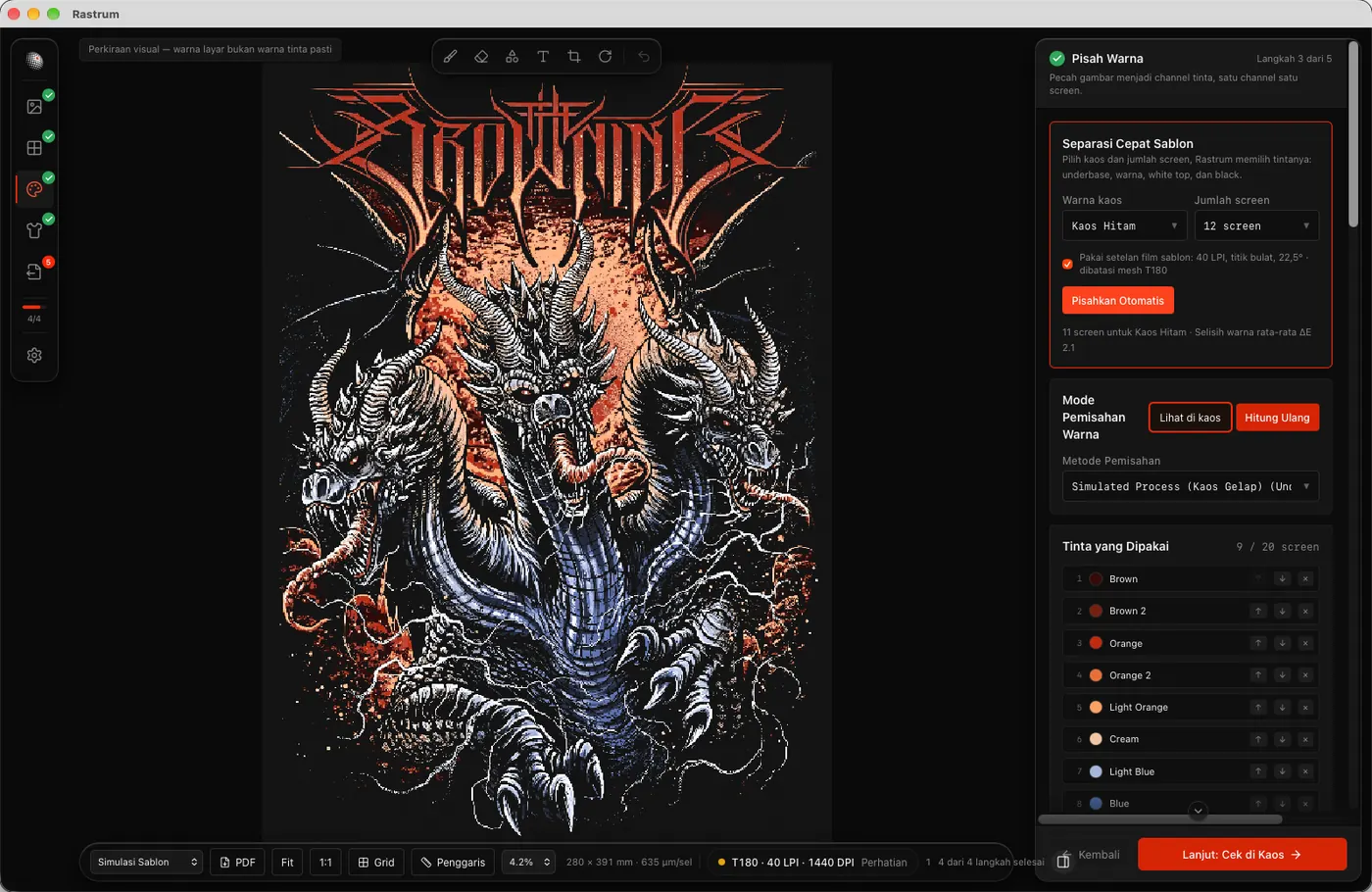Open the shapes tool
This screenshot has height=892, width=1372.
pos(512,57)
